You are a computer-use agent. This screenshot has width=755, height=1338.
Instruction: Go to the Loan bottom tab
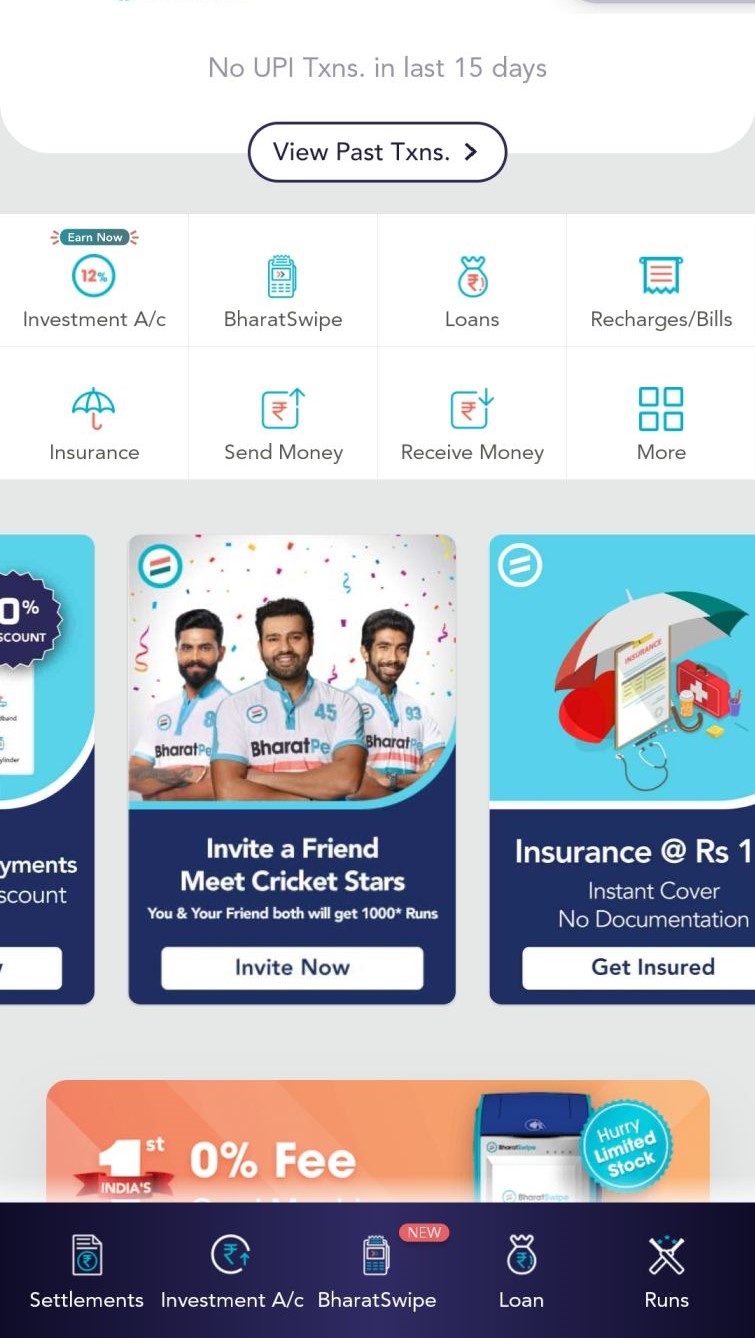click(x=521, y=1271)
